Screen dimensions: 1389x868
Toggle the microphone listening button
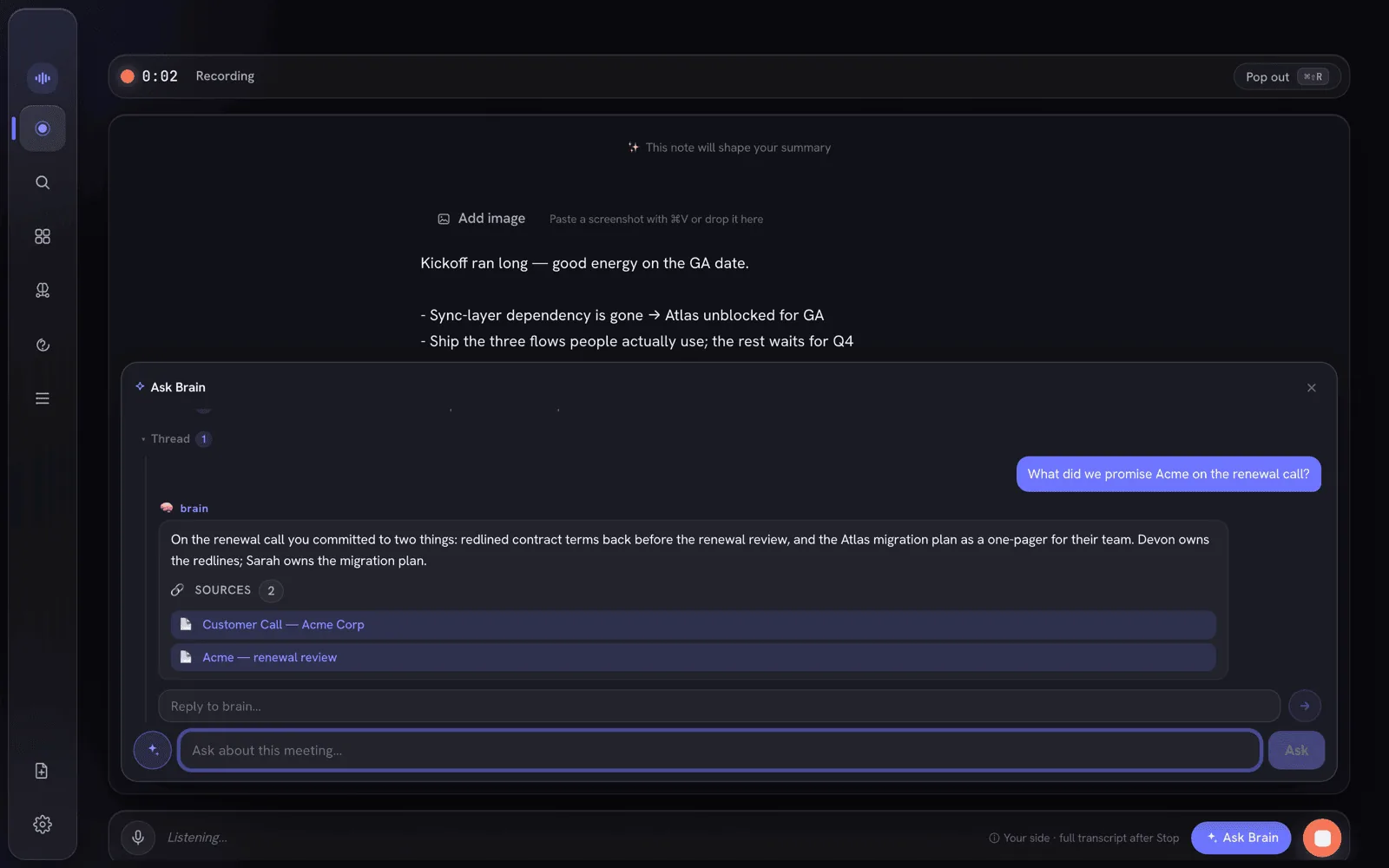click(x=138, y=838)
